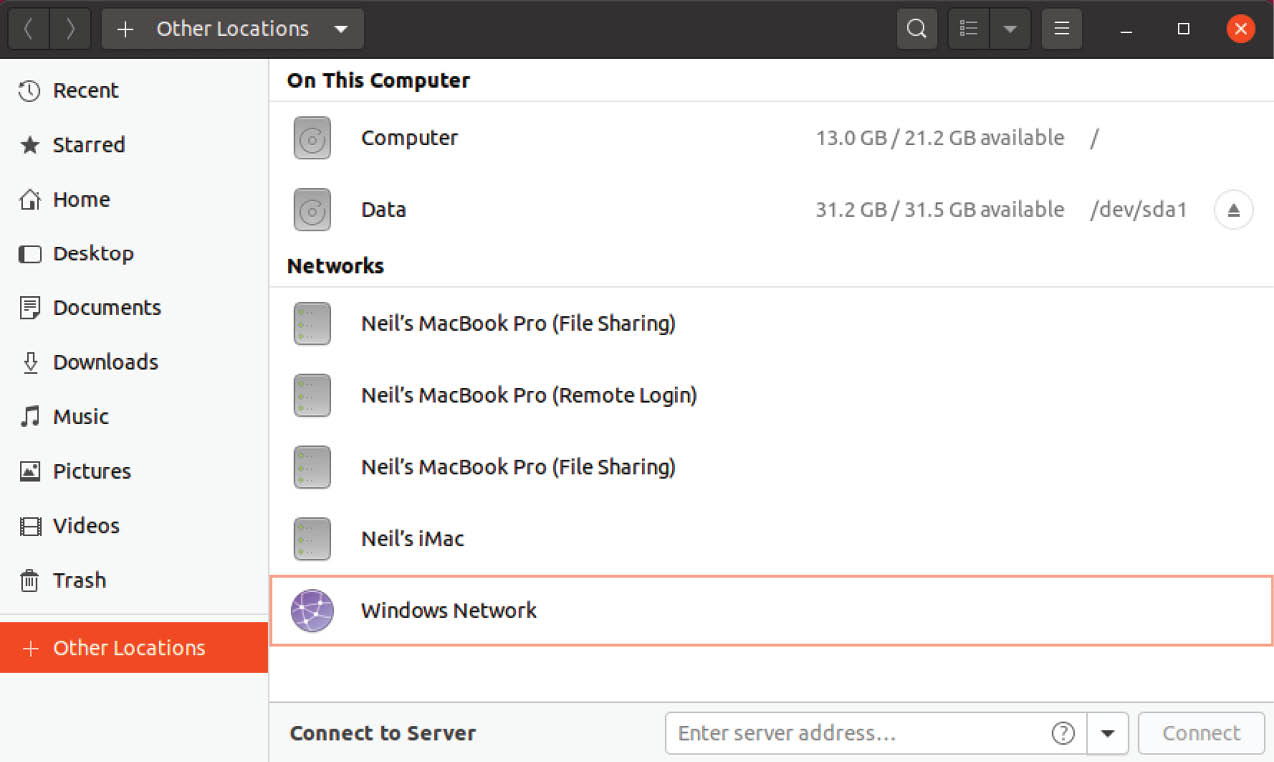Viewport: 1274px width, 762px height.
Task: Open Neil's iMac server
Action: tap(412, 539)
